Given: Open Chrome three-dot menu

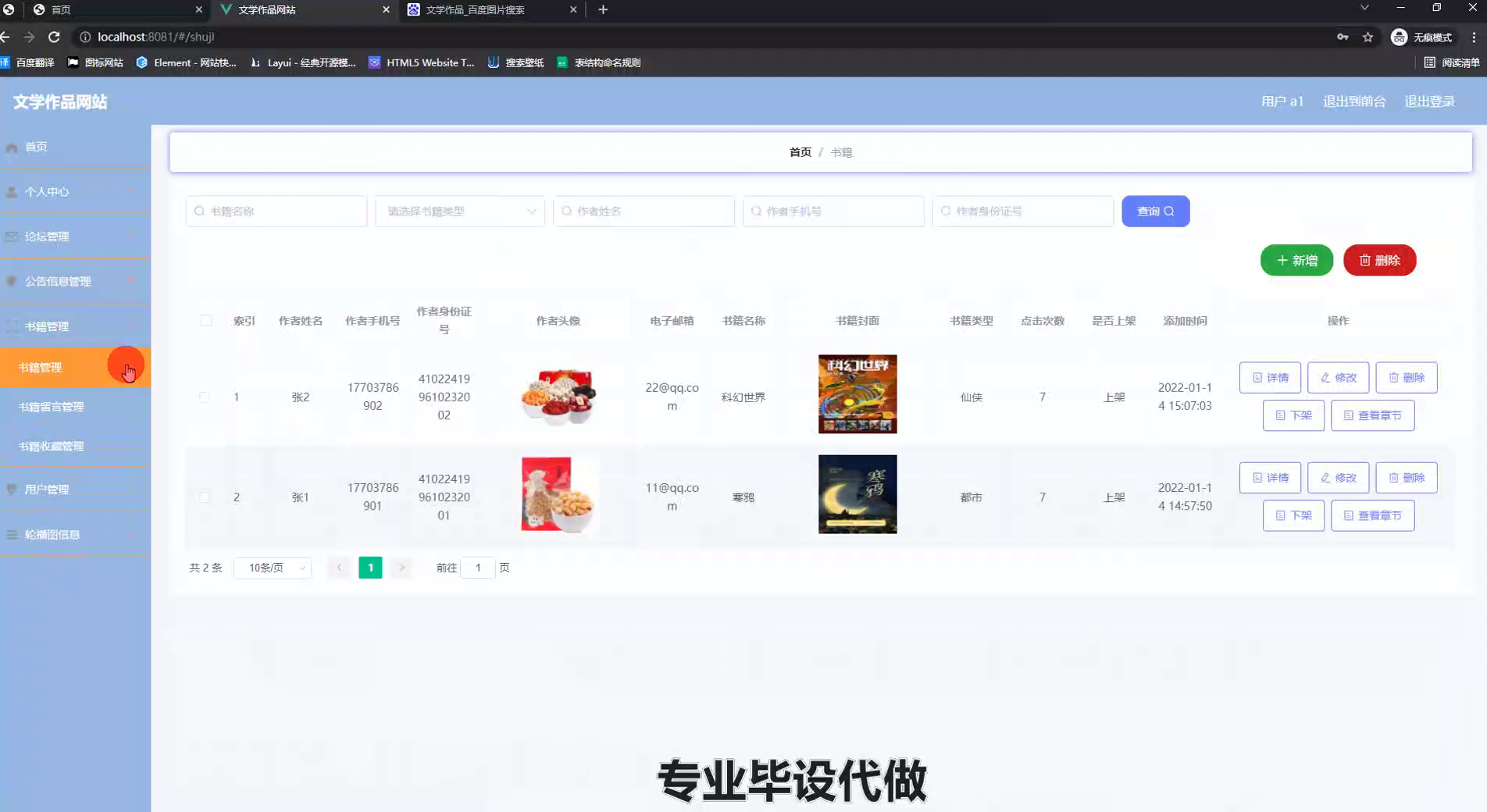Looking at the screenshot, I should click(1474, 37).
